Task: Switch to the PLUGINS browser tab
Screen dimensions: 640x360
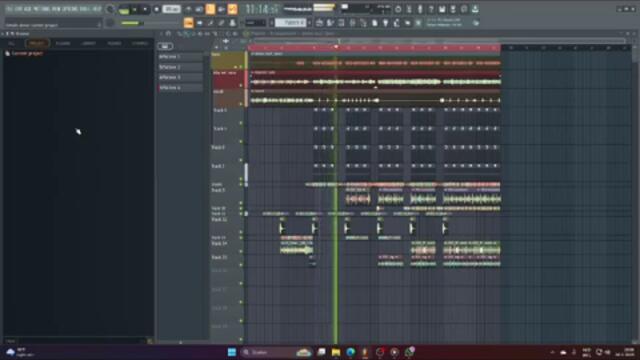Action: (x=63, y=43)
